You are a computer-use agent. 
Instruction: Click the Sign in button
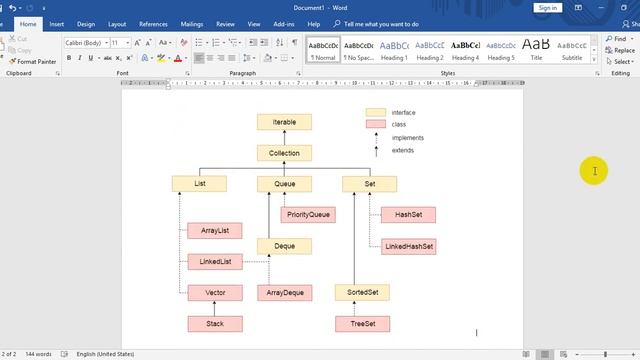point(548,8)
